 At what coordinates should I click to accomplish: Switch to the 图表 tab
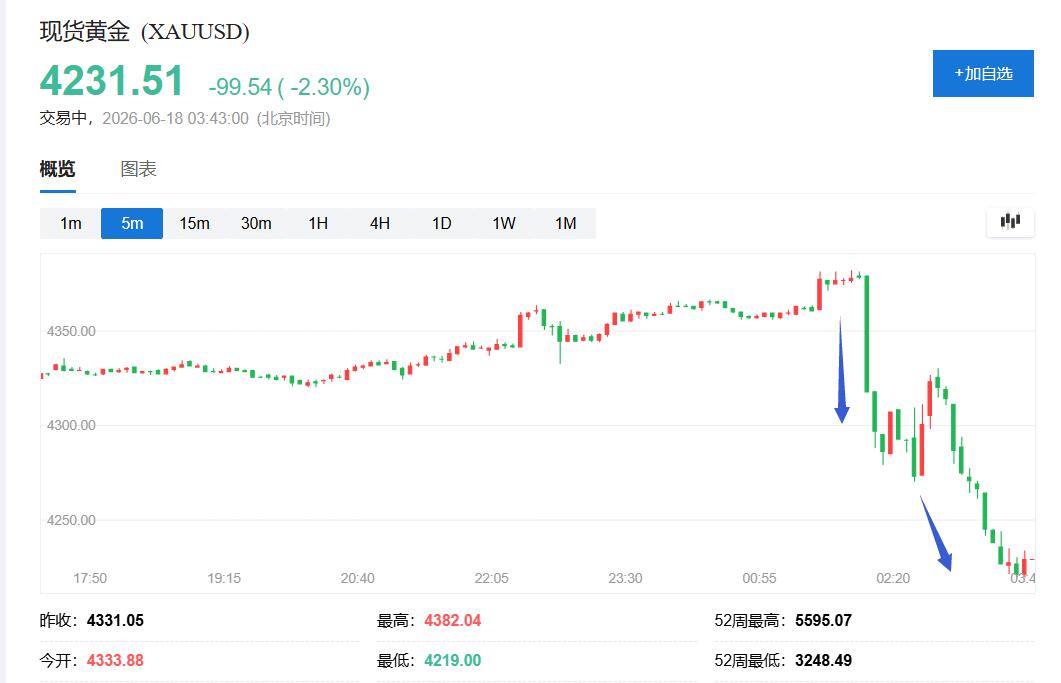point(138,169)
